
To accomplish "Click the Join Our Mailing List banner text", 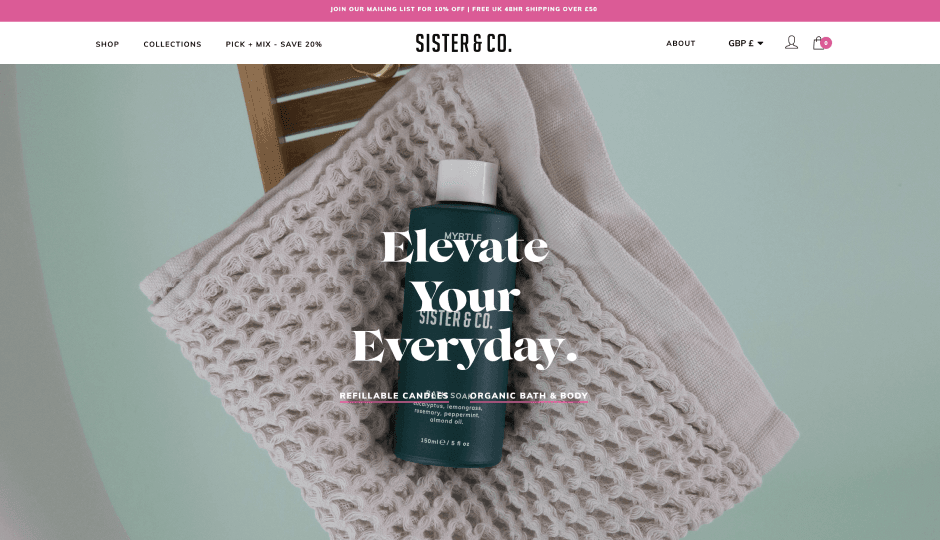I will point(397,9).
